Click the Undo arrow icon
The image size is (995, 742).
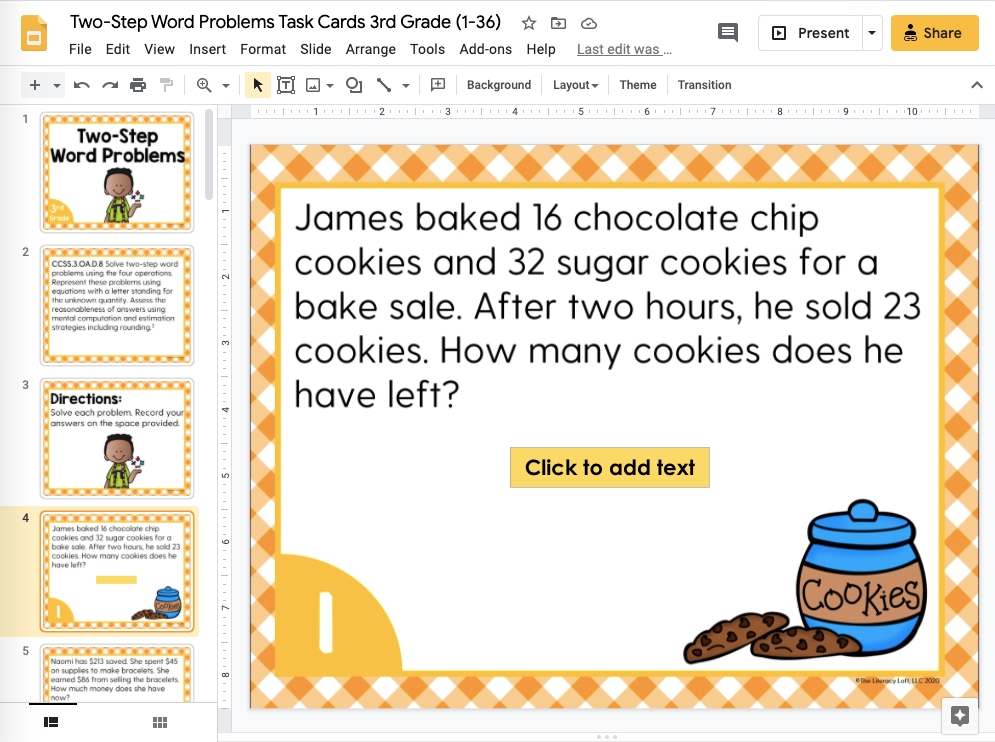[81, 85]
